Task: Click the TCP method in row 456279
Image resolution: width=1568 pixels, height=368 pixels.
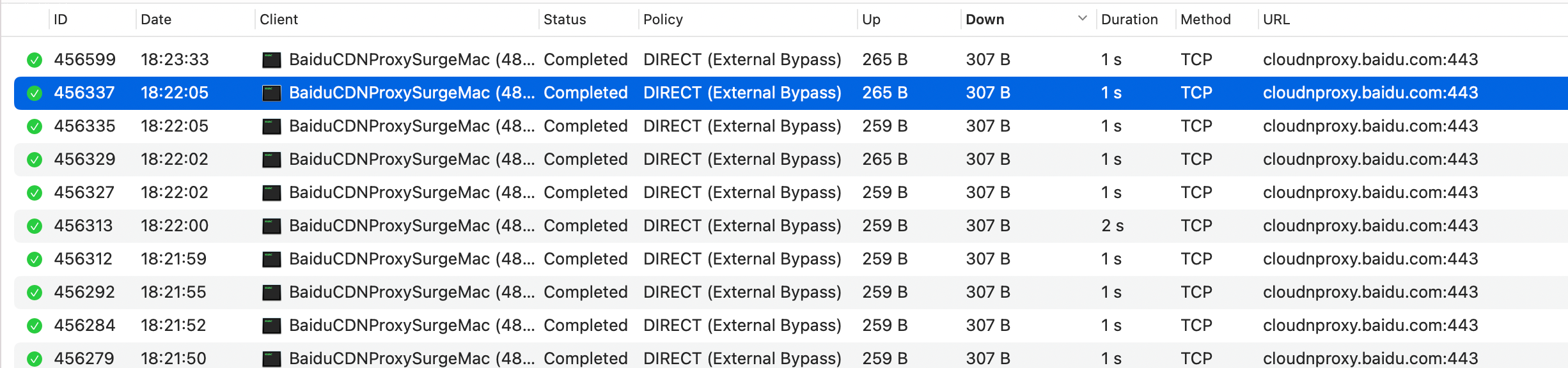Action: click(x=1196, y=358)
